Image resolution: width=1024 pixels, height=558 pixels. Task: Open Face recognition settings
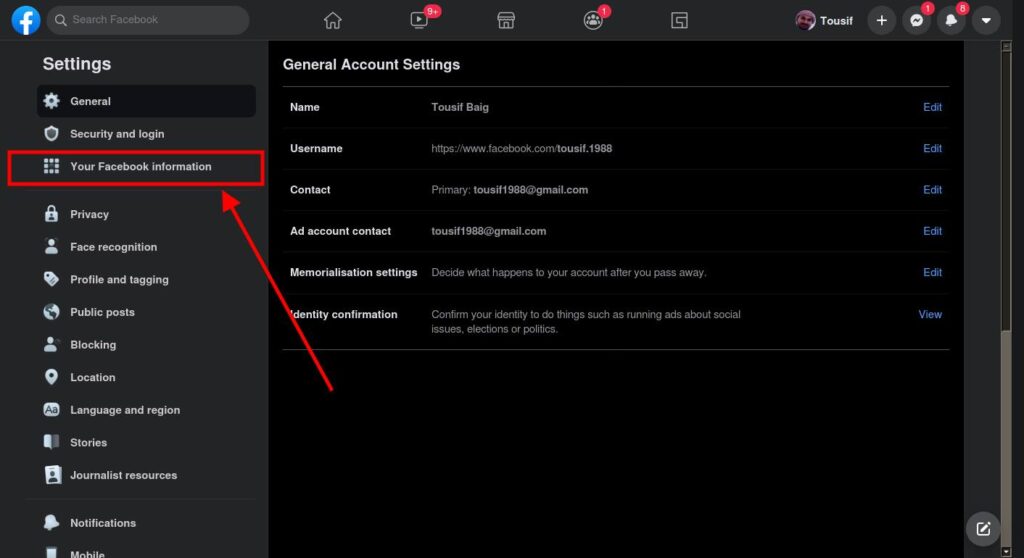(x=146, y=247)
